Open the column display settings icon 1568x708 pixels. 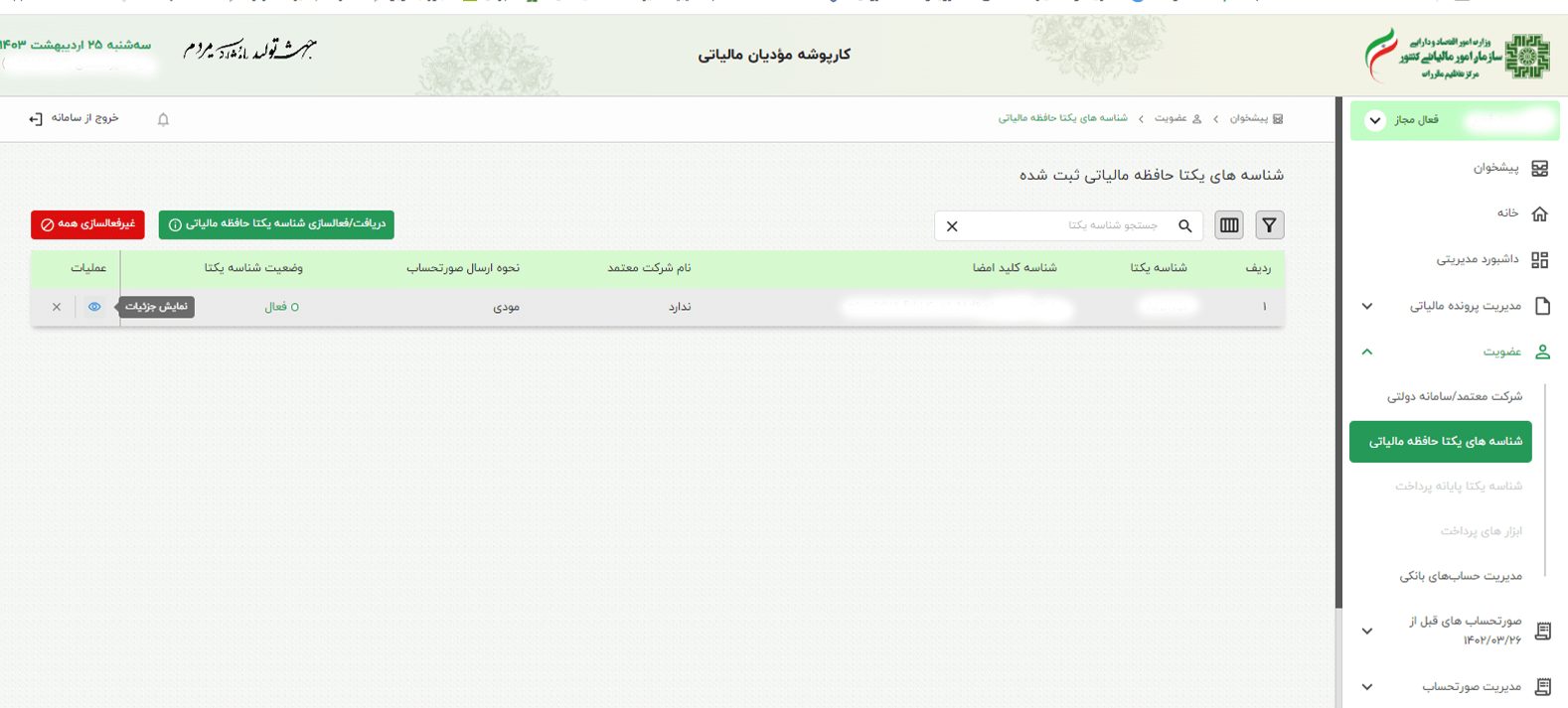click(1229, 225)
